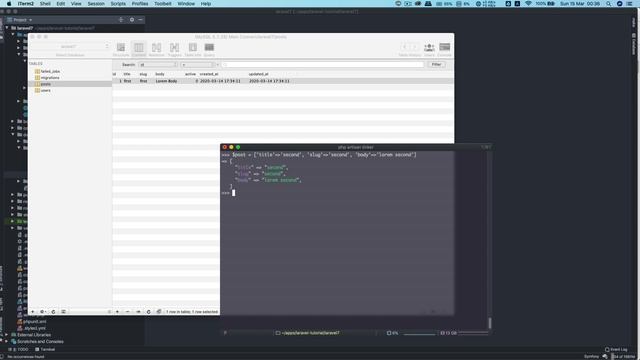Image resolution: width=640 pixels, height=360 pixels.
Task: Open the iTerm2 application menu
Action: (x=26, y=4)
